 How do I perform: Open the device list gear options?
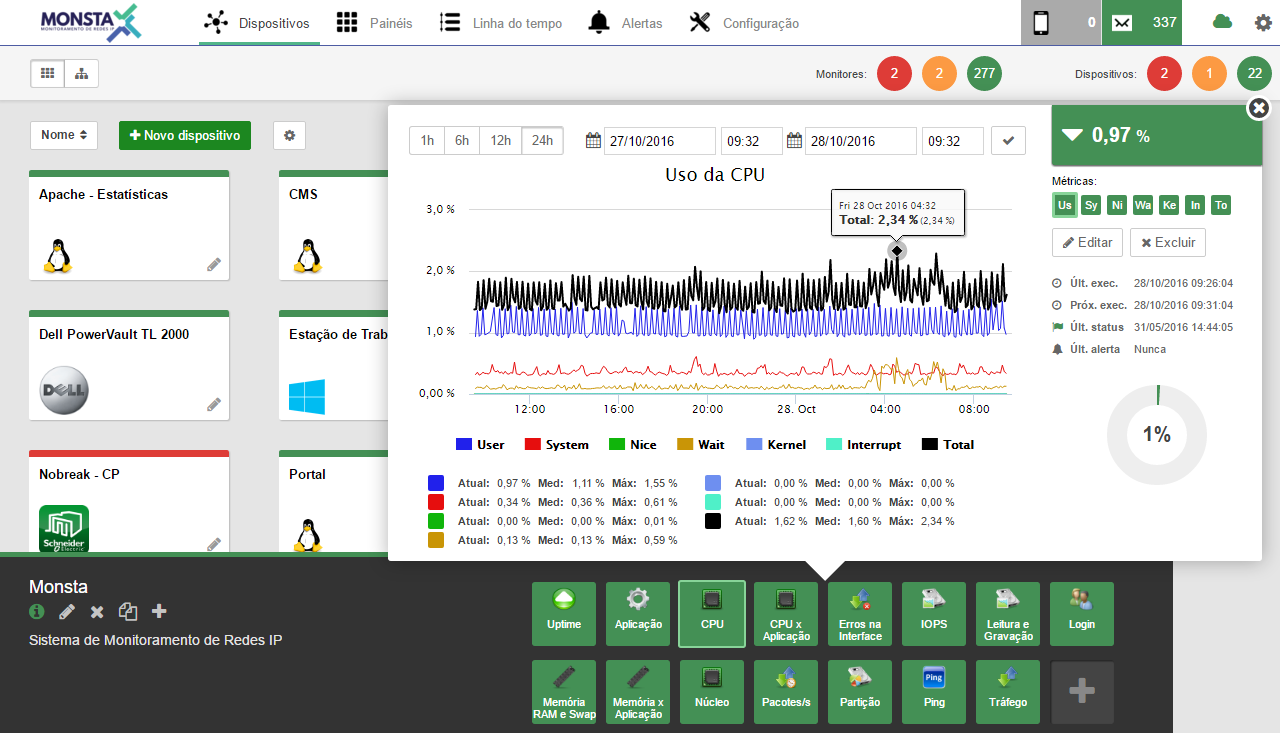(289, 135)
